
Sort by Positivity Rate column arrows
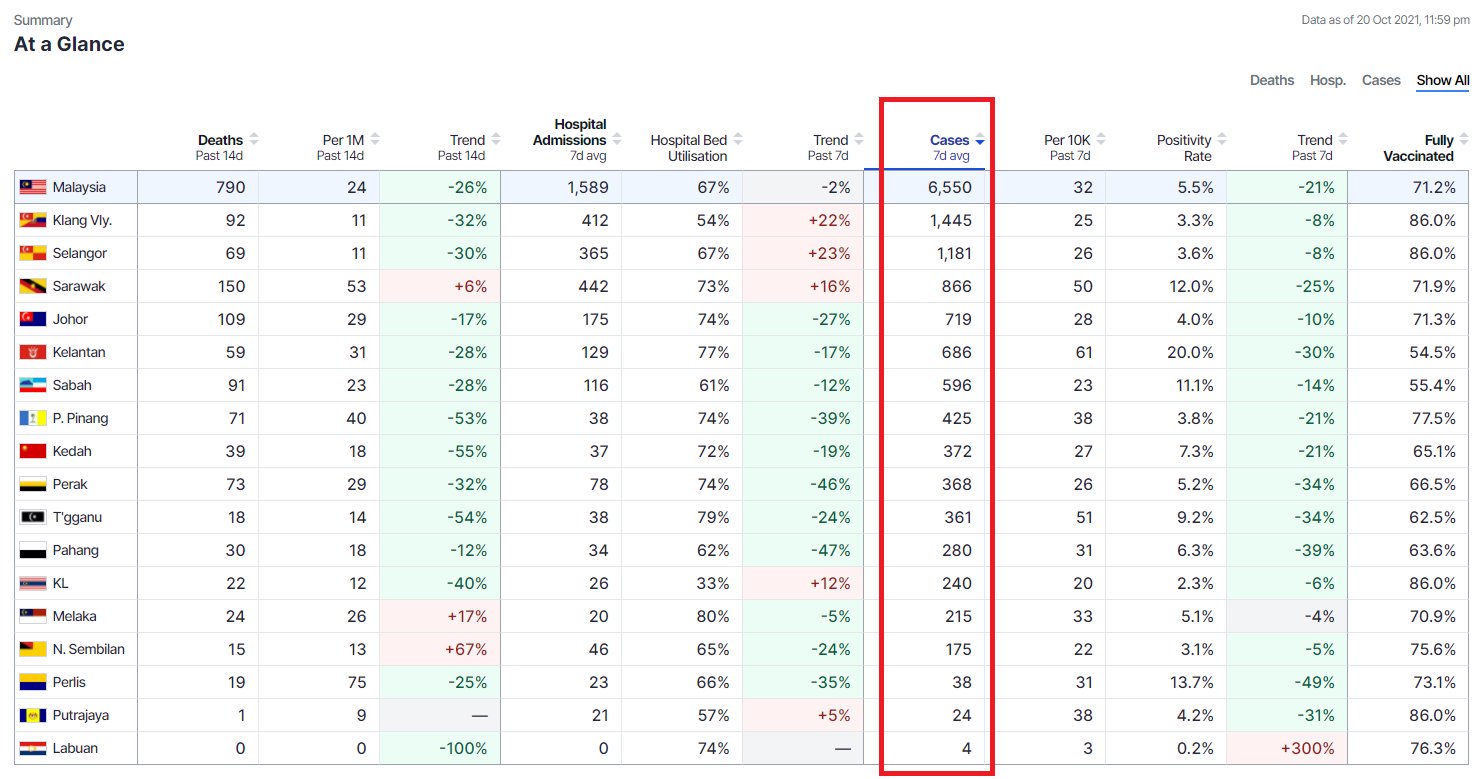[x=1222, y=140]
